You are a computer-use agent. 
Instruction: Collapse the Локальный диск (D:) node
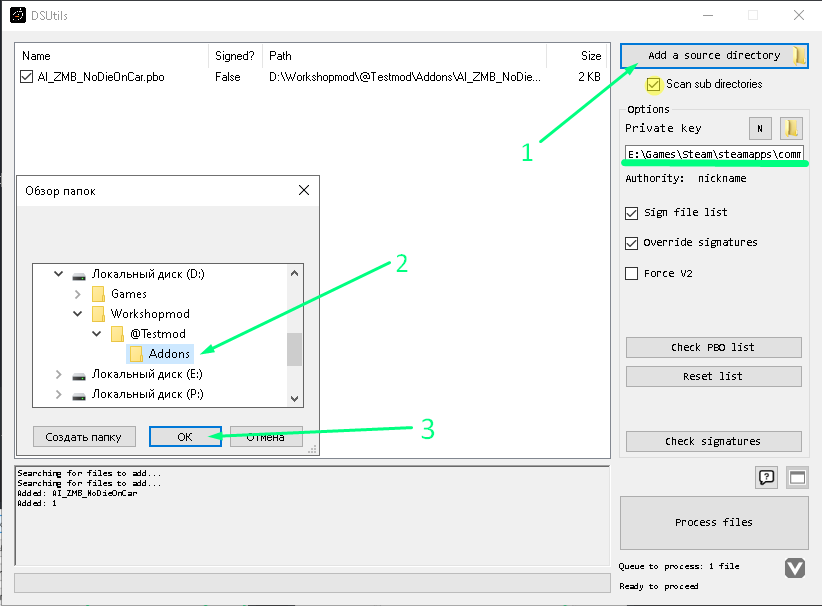click(59, 274)
